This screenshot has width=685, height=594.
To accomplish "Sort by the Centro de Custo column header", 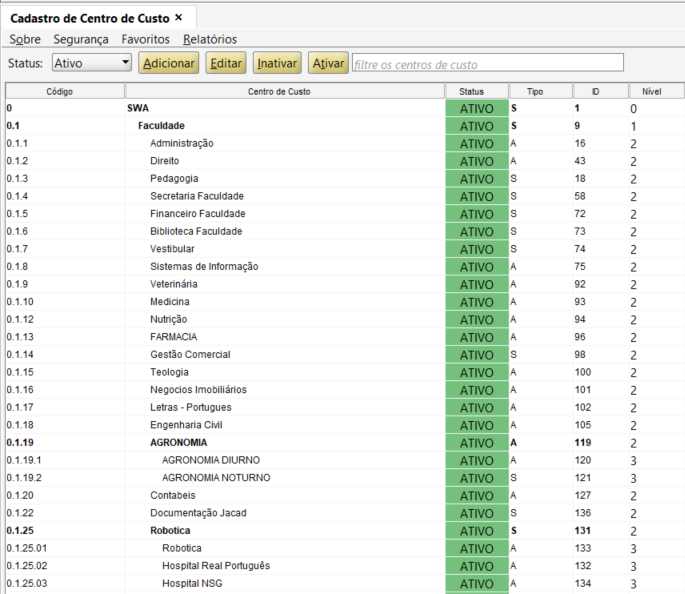I will point(285,91).
